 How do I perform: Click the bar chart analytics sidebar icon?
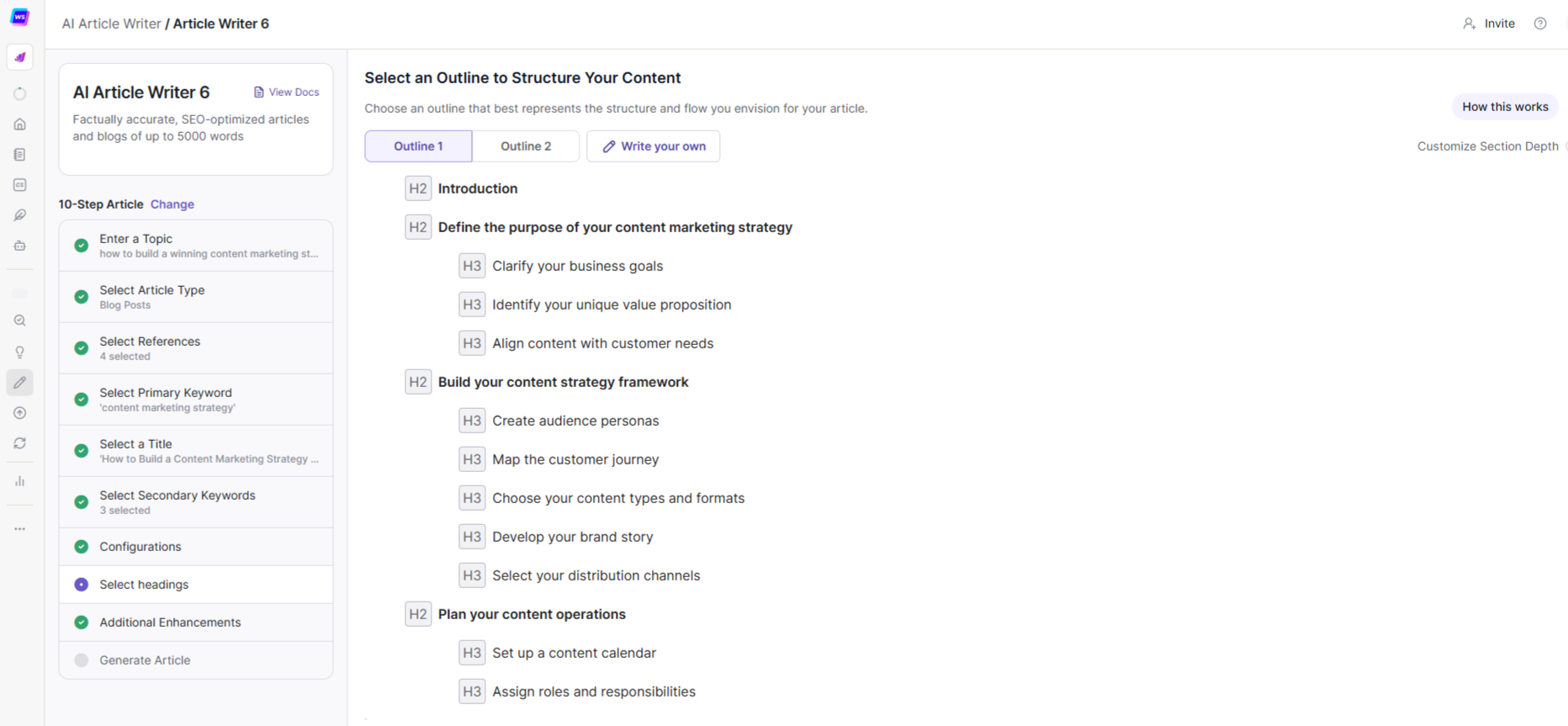tap(19, 481)
